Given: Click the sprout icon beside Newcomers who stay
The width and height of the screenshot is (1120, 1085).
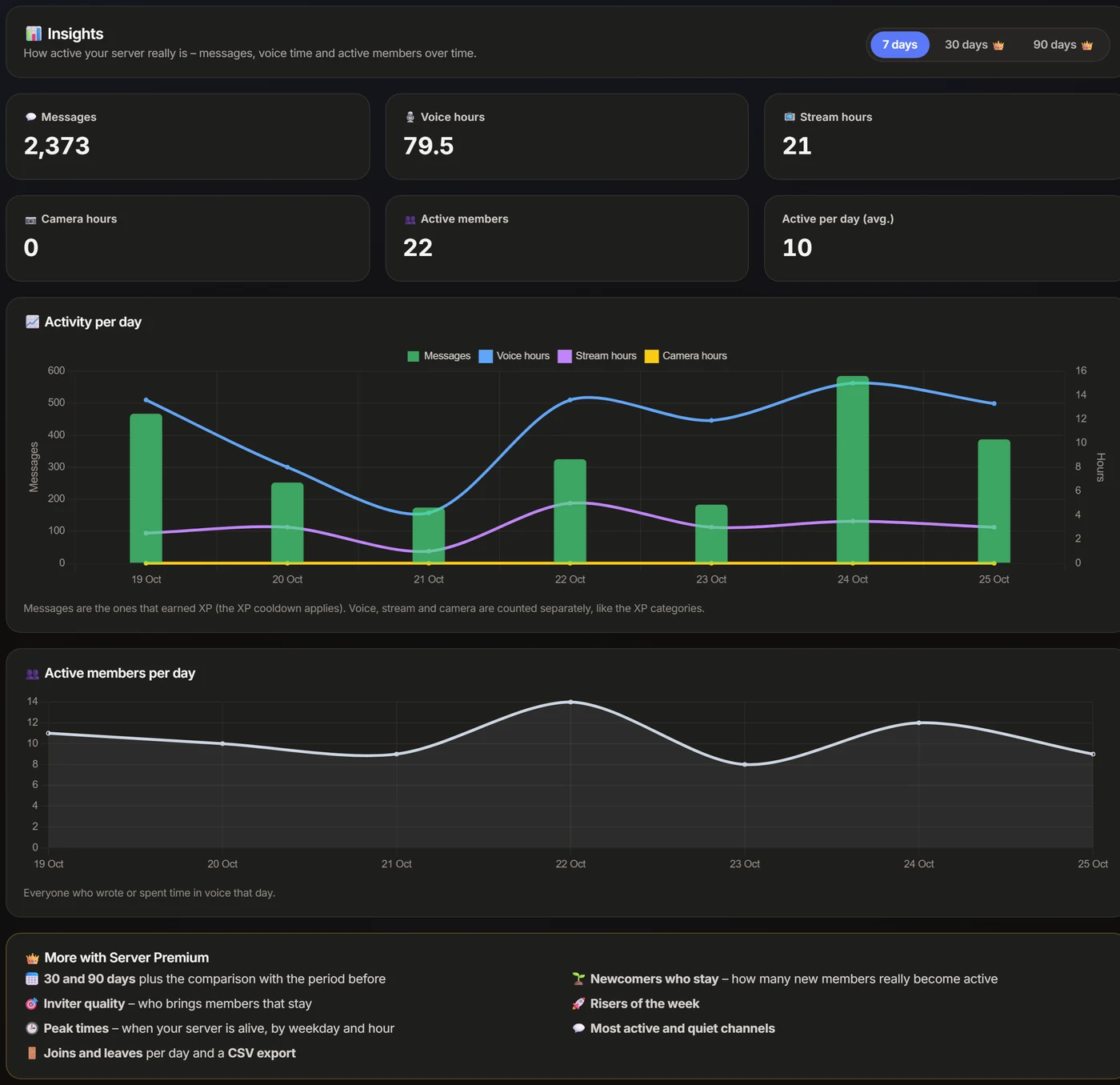Looking at the screenshot, I should pyautogui.click(x=578, y=979).
